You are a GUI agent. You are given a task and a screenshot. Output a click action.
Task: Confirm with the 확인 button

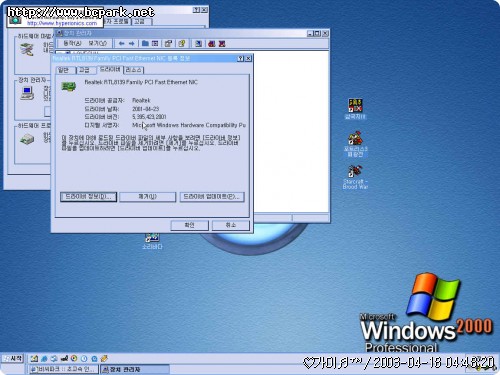pos(189,225)
